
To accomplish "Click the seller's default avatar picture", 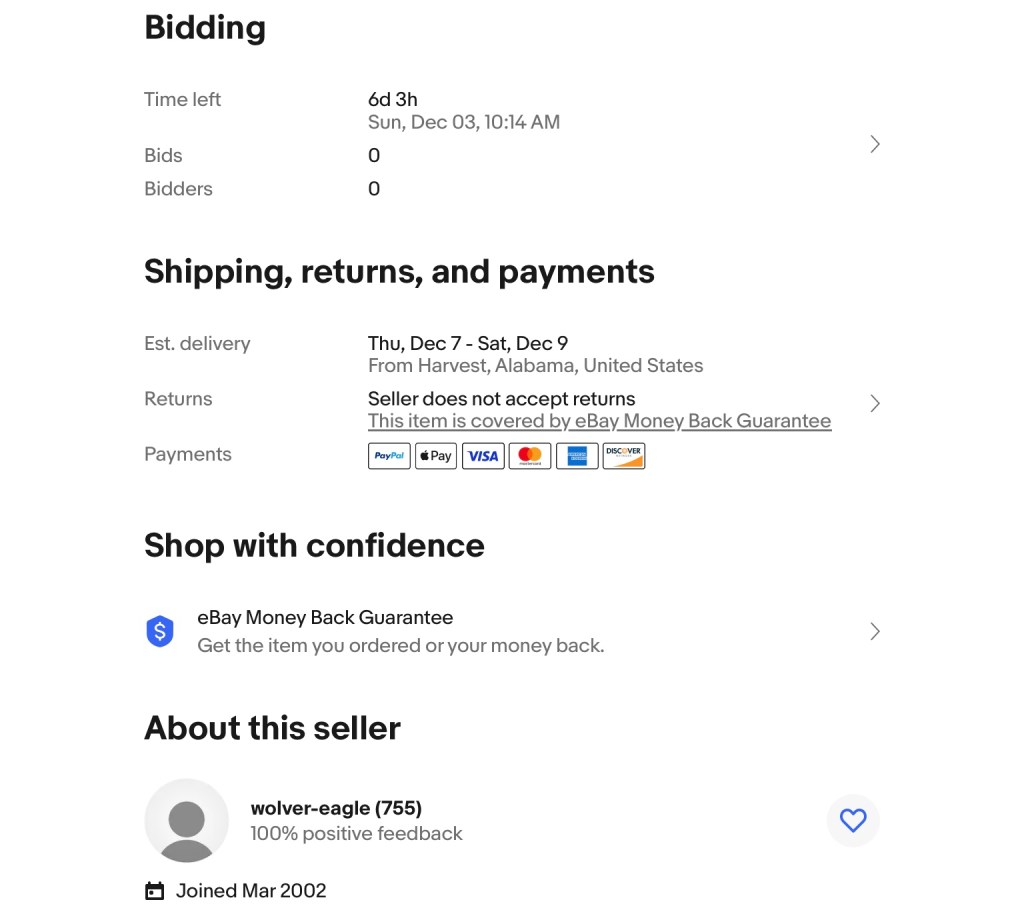I will [x=187, y=820].
